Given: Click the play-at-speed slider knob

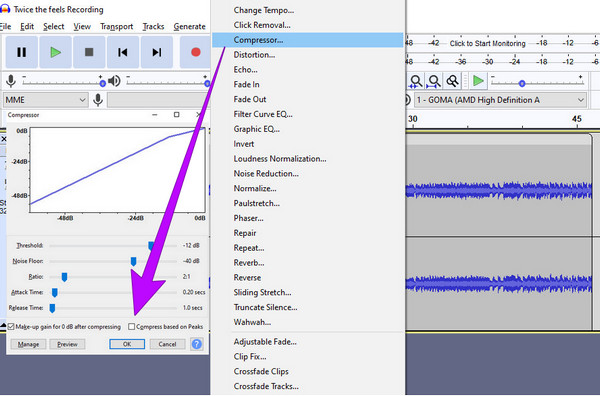Looking at the screenshot, I should tap(522, 83).
